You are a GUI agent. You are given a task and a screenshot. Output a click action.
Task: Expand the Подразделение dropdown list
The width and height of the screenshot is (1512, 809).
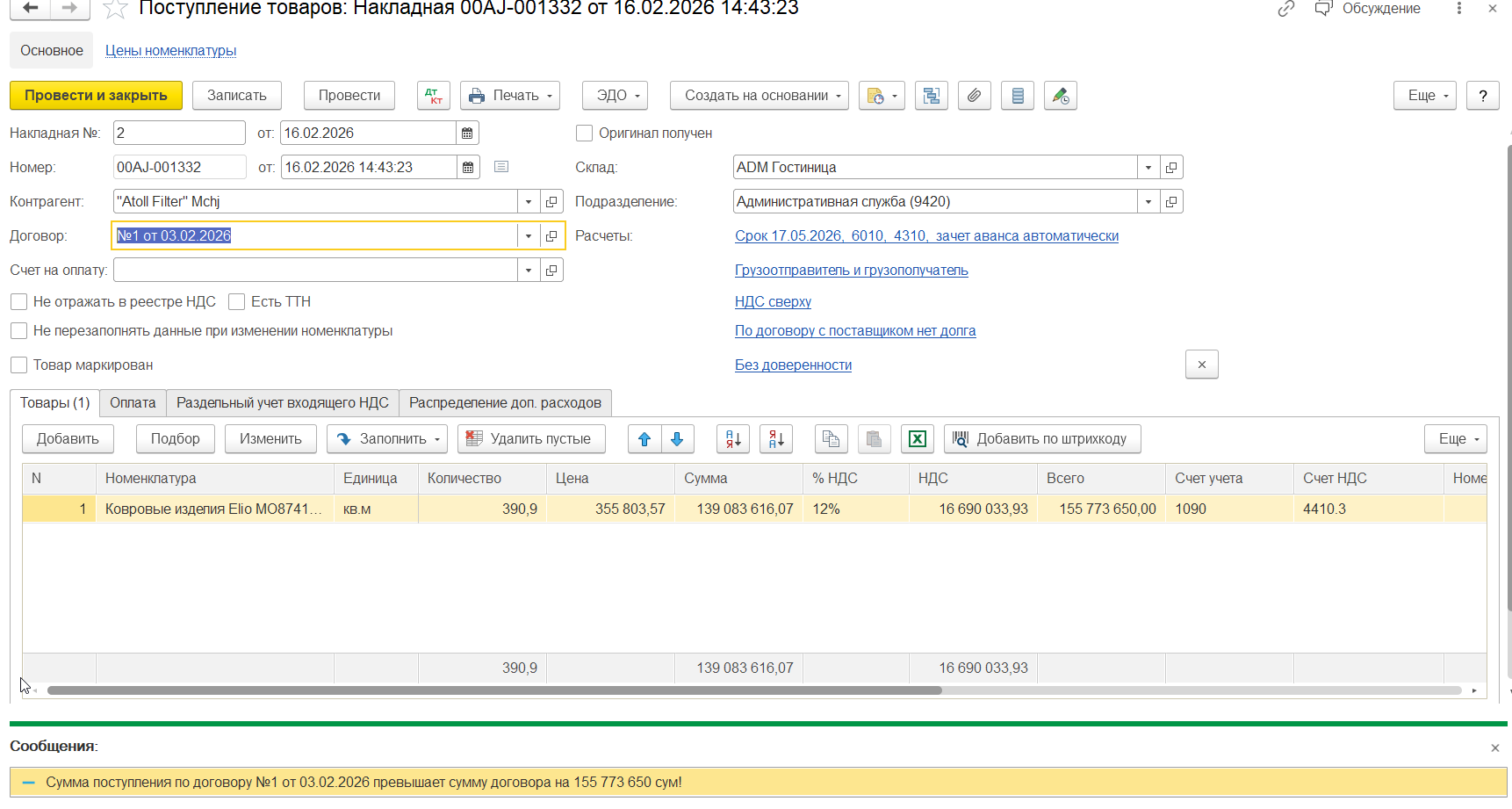[x=1148, y=202]
